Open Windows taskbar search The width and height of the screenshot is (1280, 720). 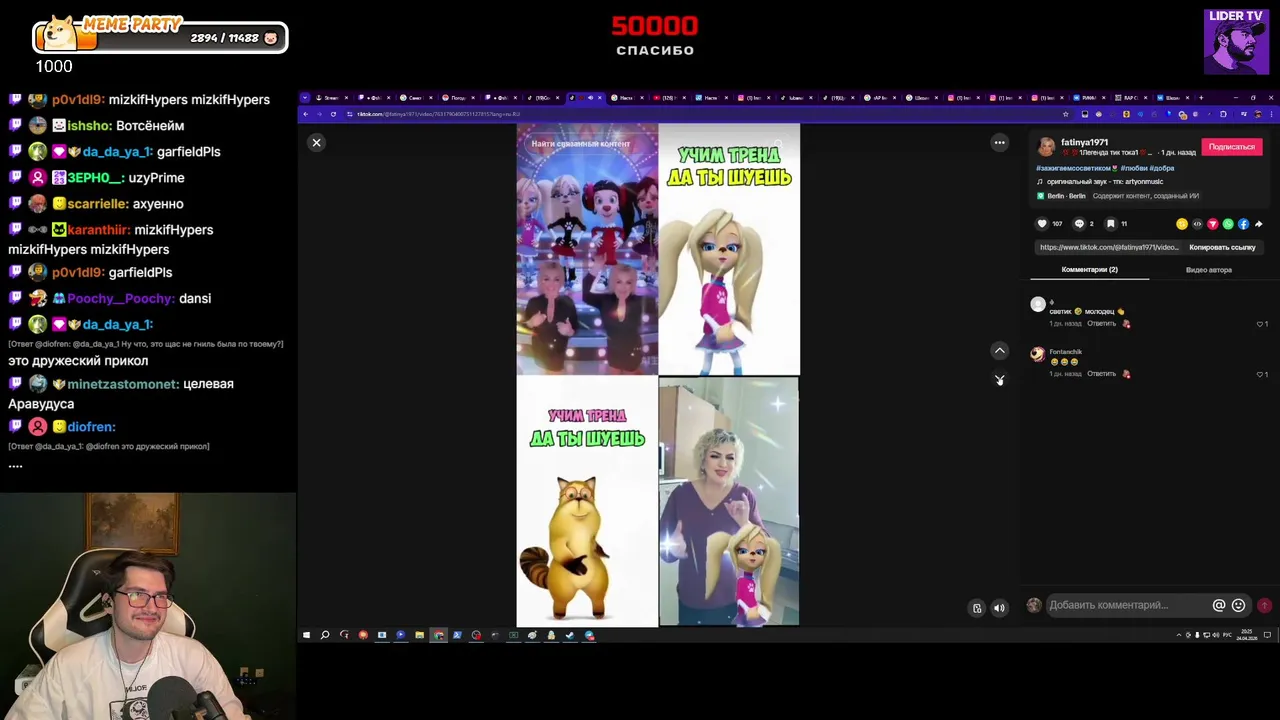tap(325, 635)
